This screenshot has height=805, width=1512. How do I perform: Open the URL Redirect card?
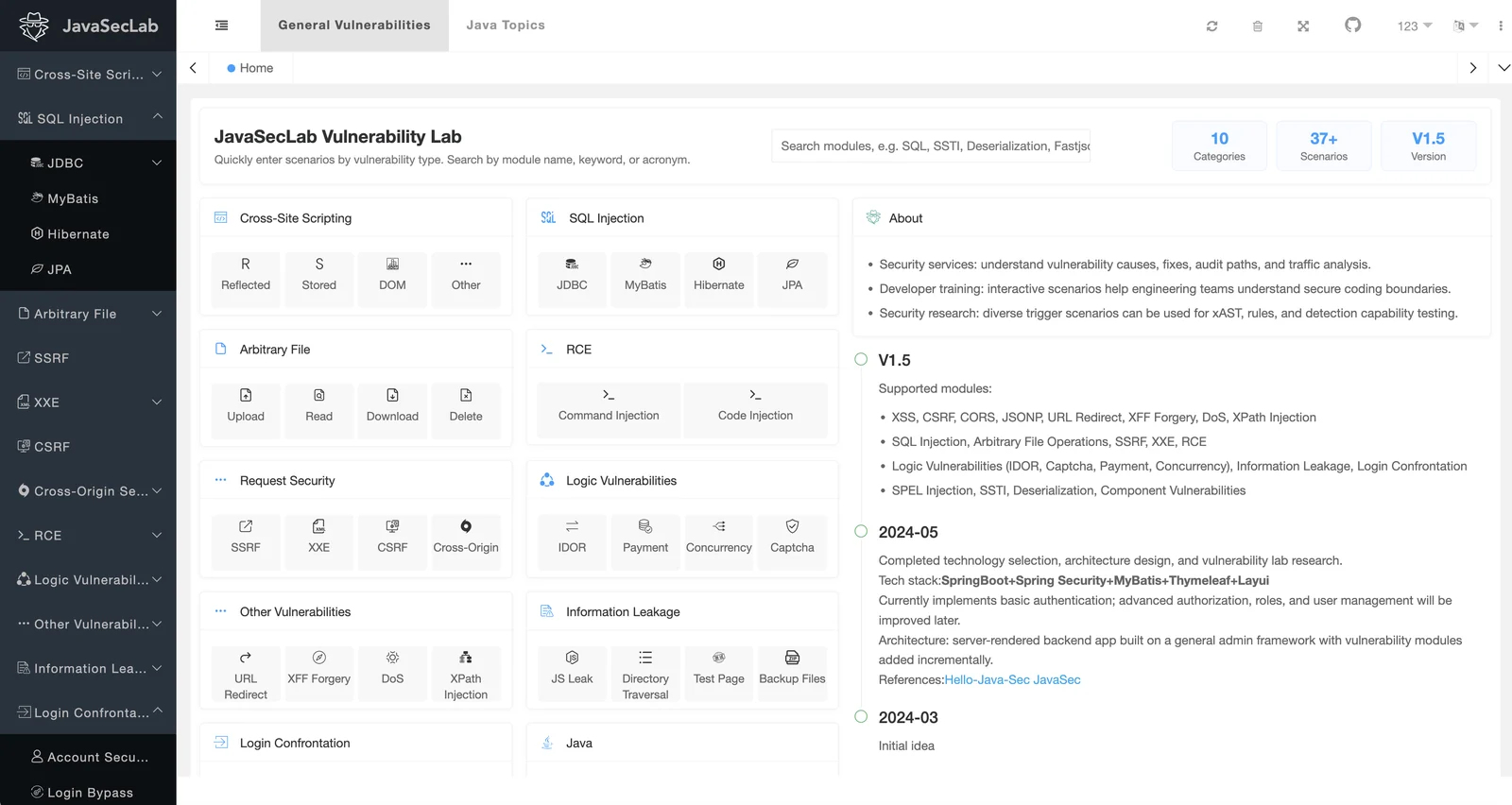click(246, 675)
